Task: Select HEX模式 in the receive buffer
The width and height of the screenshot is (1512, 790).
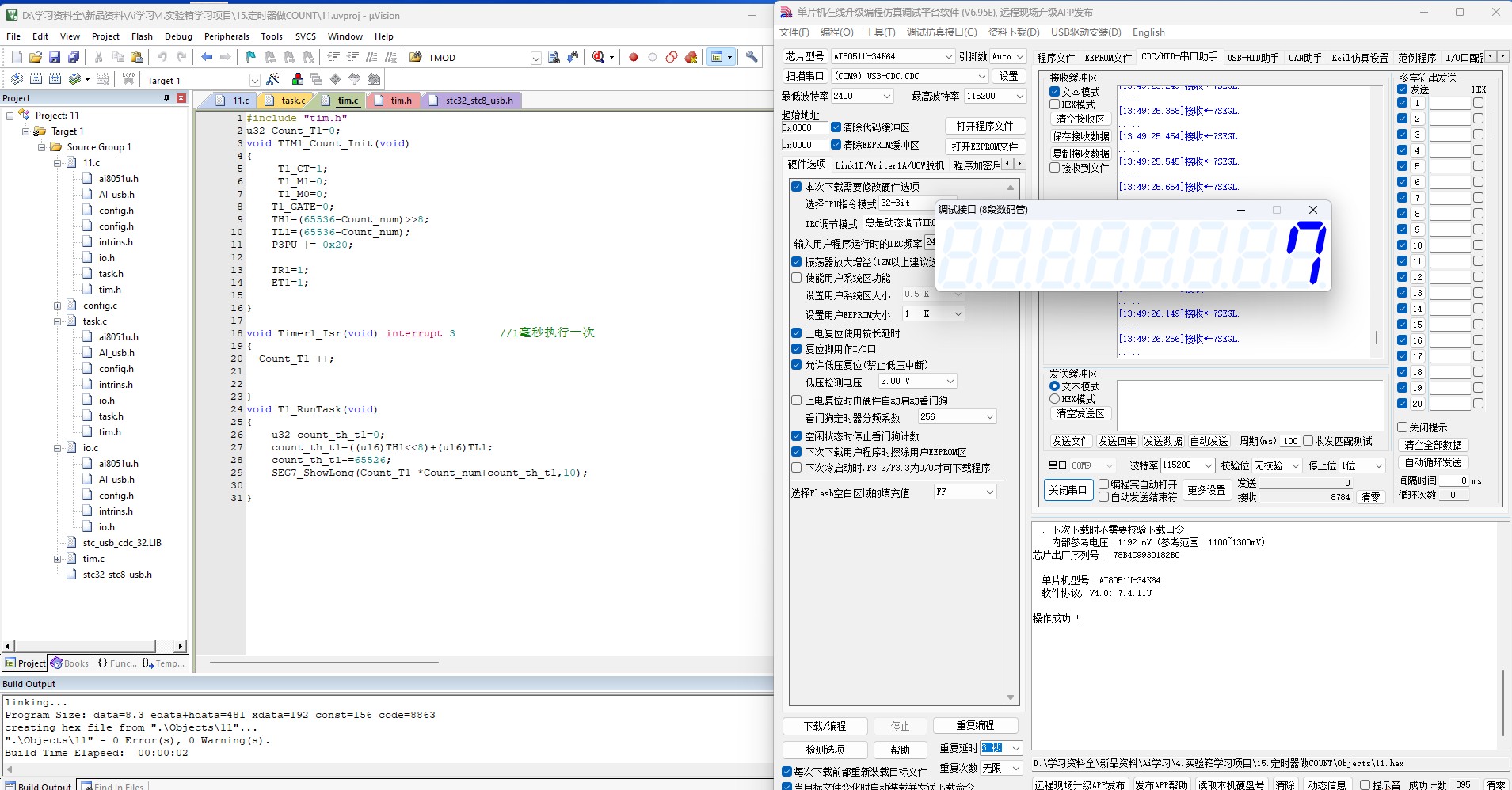Action: pos(1055,104)
